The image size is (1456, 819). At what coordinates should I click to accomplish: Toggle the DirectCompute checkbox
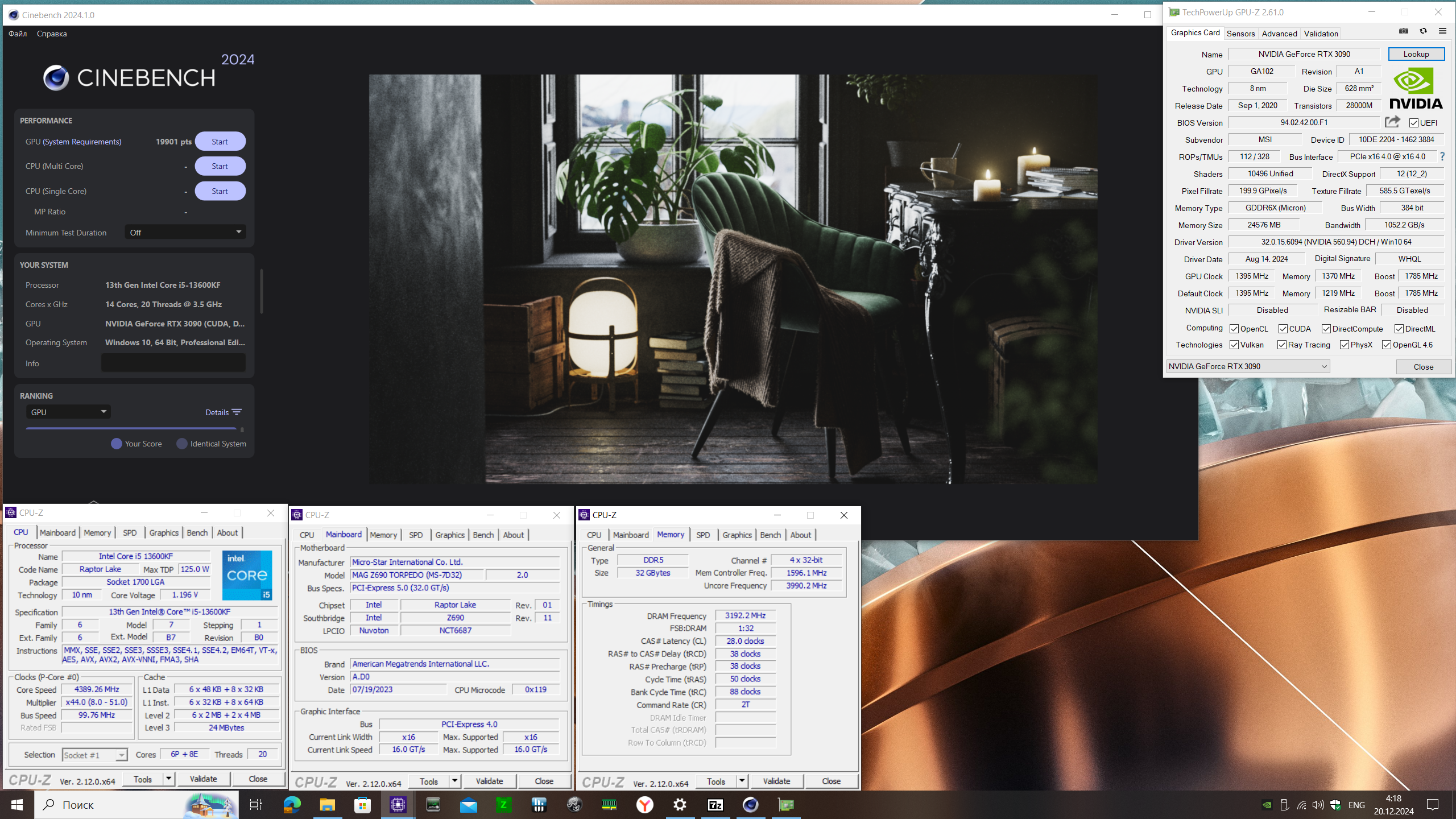coord(1326,329)
